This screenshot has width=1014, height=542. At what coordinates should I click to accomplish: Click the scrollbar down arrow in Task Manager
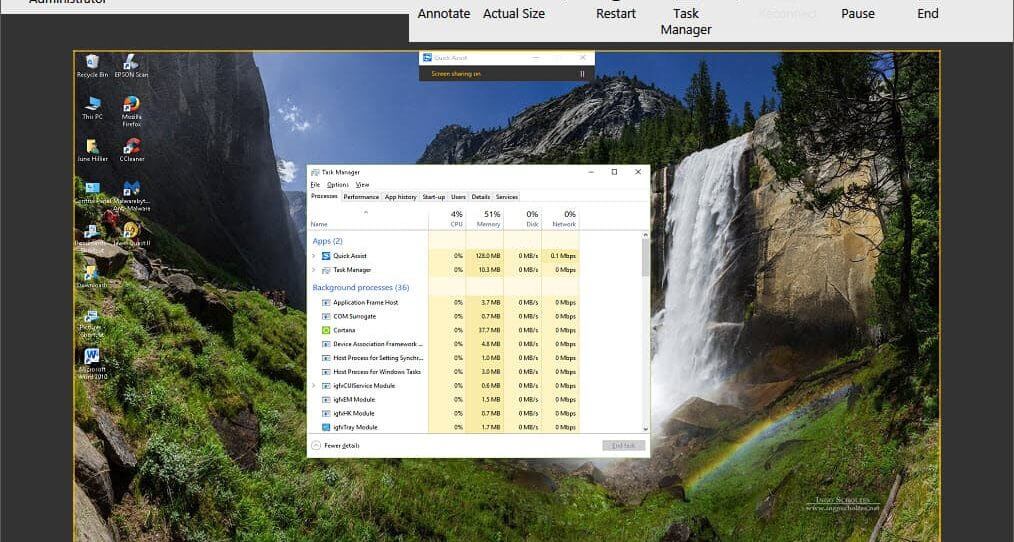[645, 429]
